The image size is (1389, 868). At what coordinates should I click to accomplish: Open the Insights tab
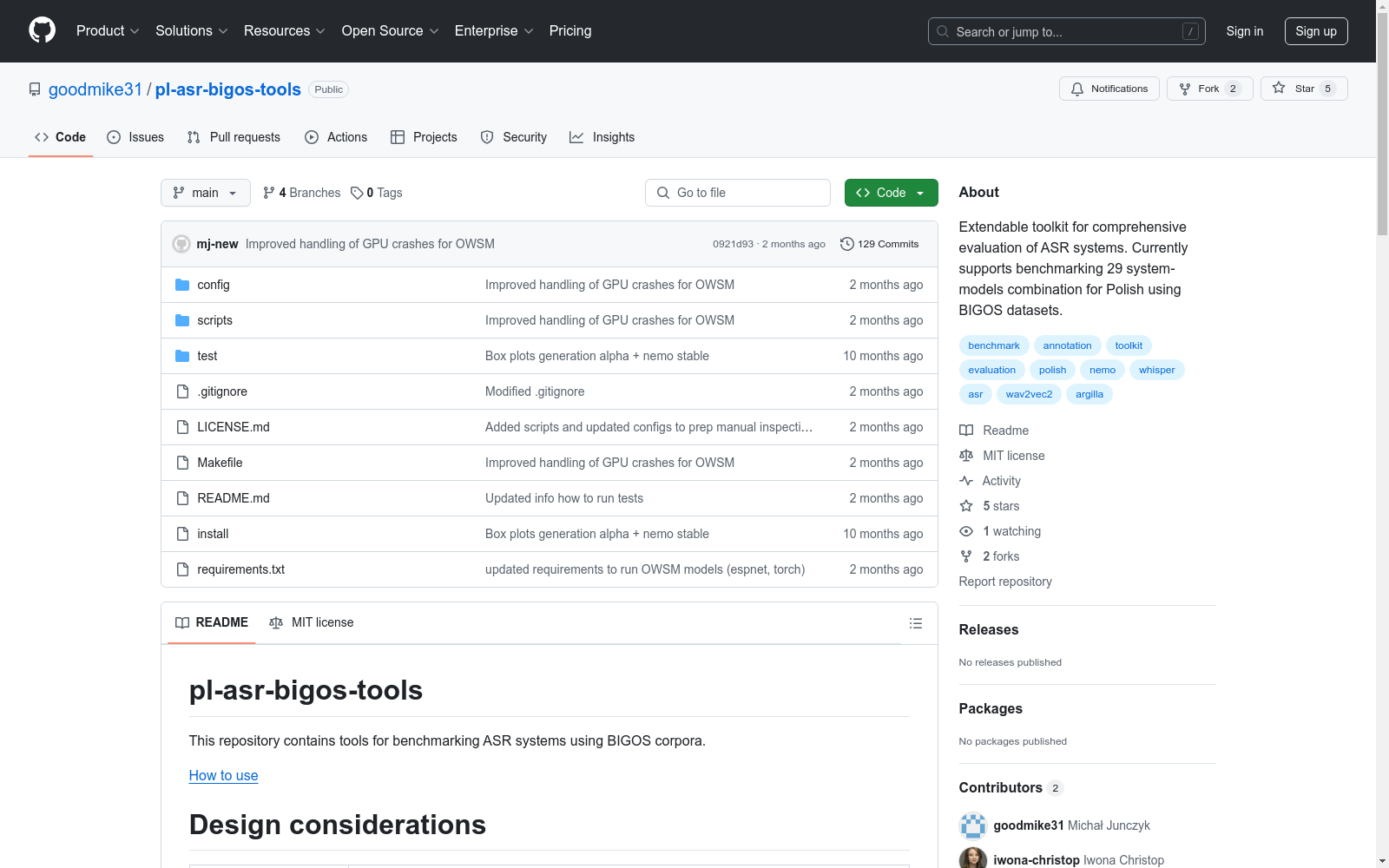(602, 137)
